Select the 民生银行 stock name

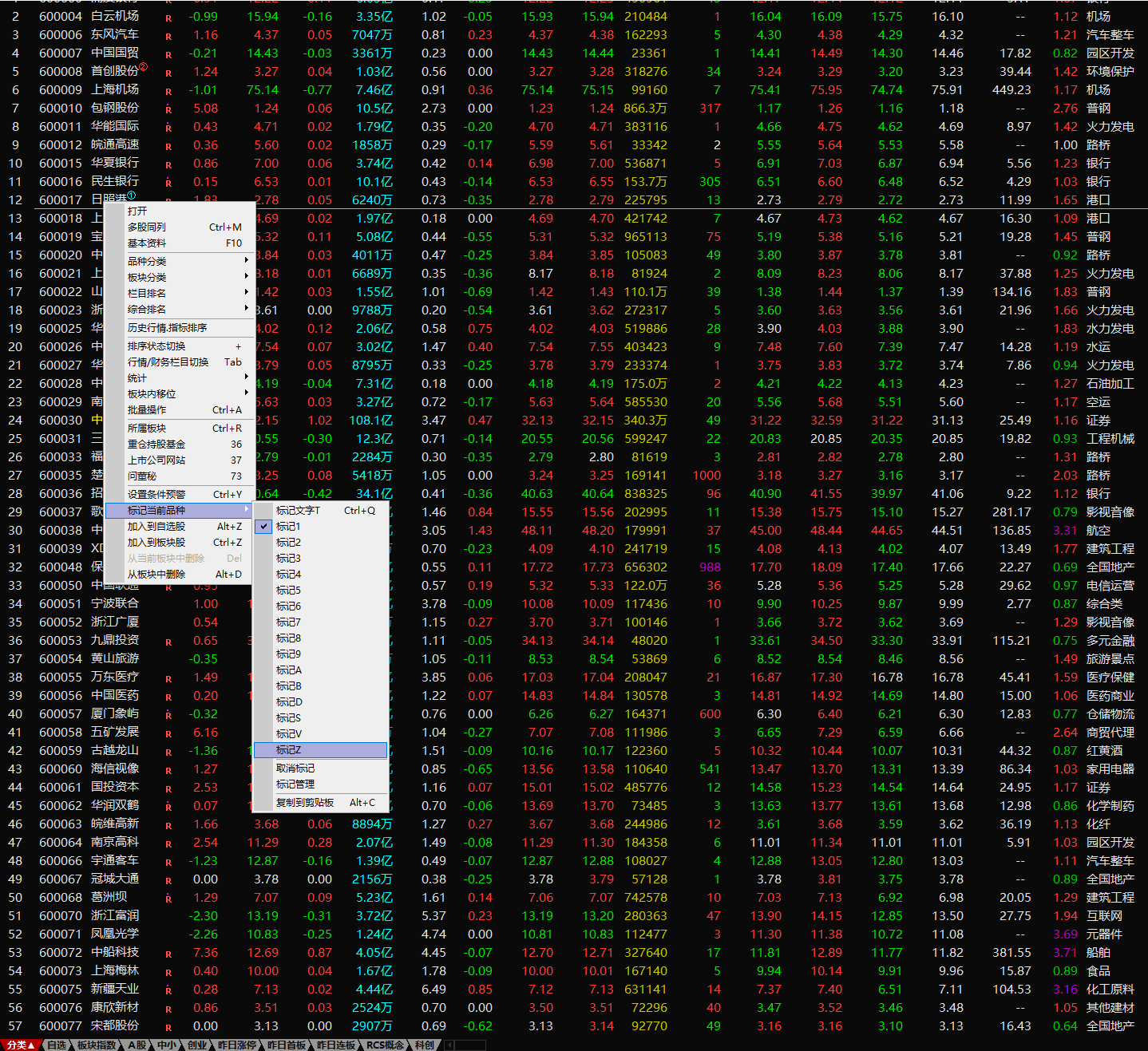(x=115, y=181)
